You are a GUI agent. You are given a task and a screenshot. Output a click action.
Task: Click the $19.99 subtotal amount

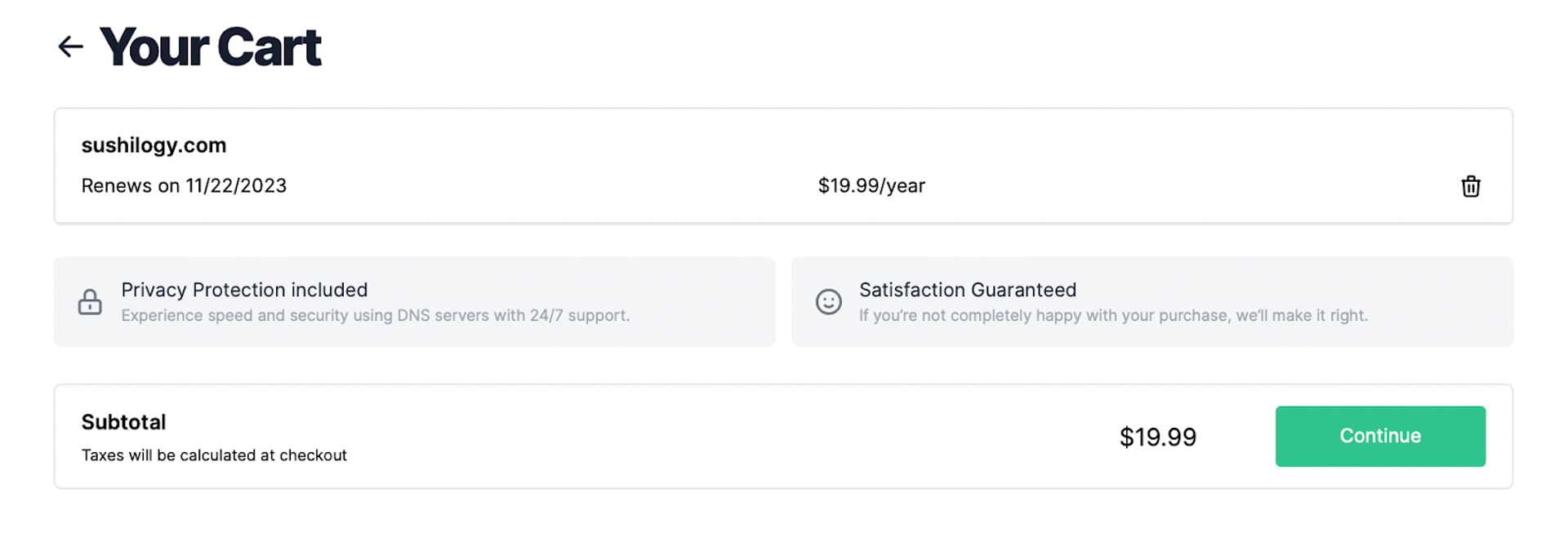coord(1157,438)
